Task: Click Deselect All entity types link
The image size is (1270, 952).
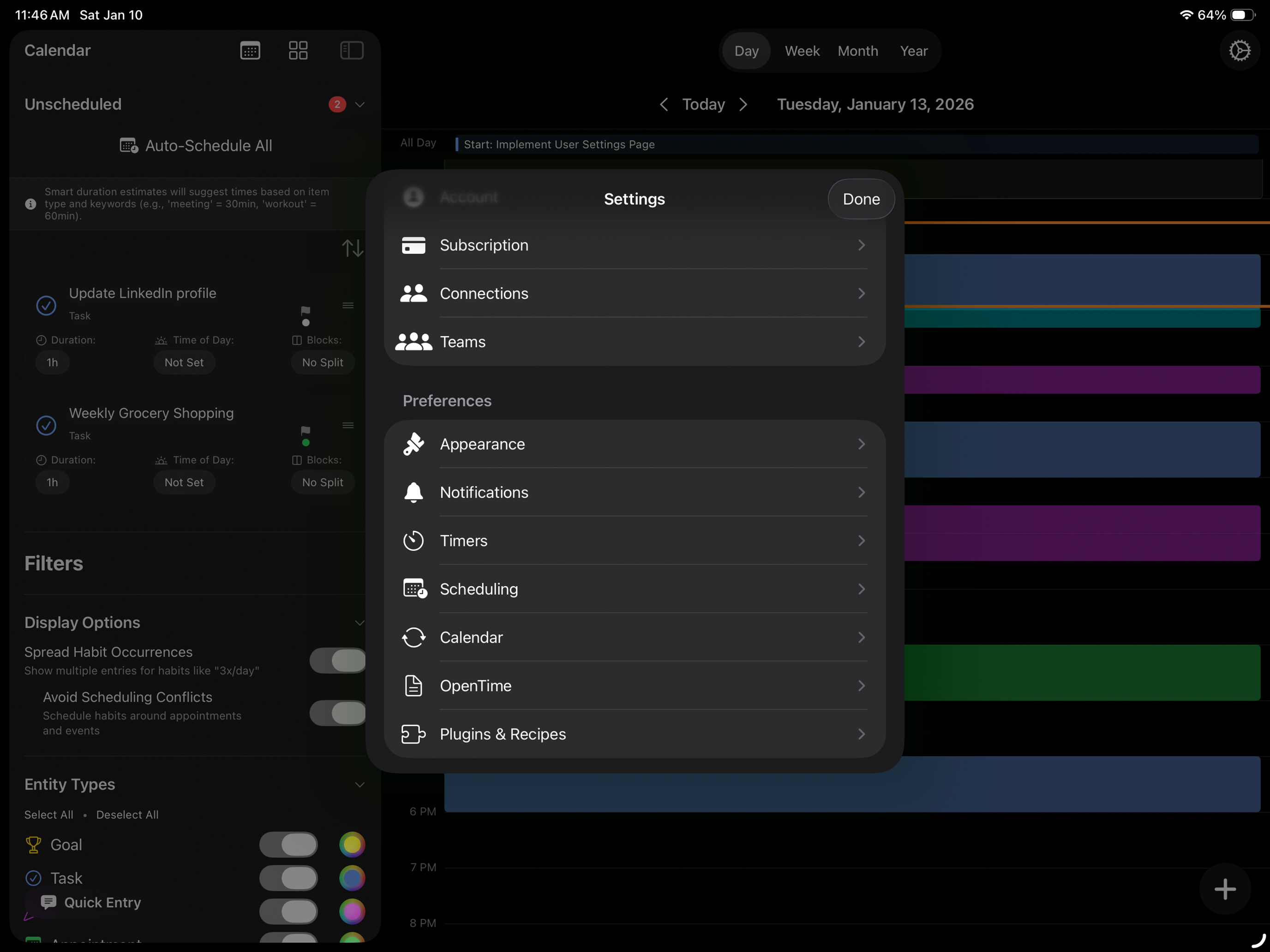Action: (127, 815)
